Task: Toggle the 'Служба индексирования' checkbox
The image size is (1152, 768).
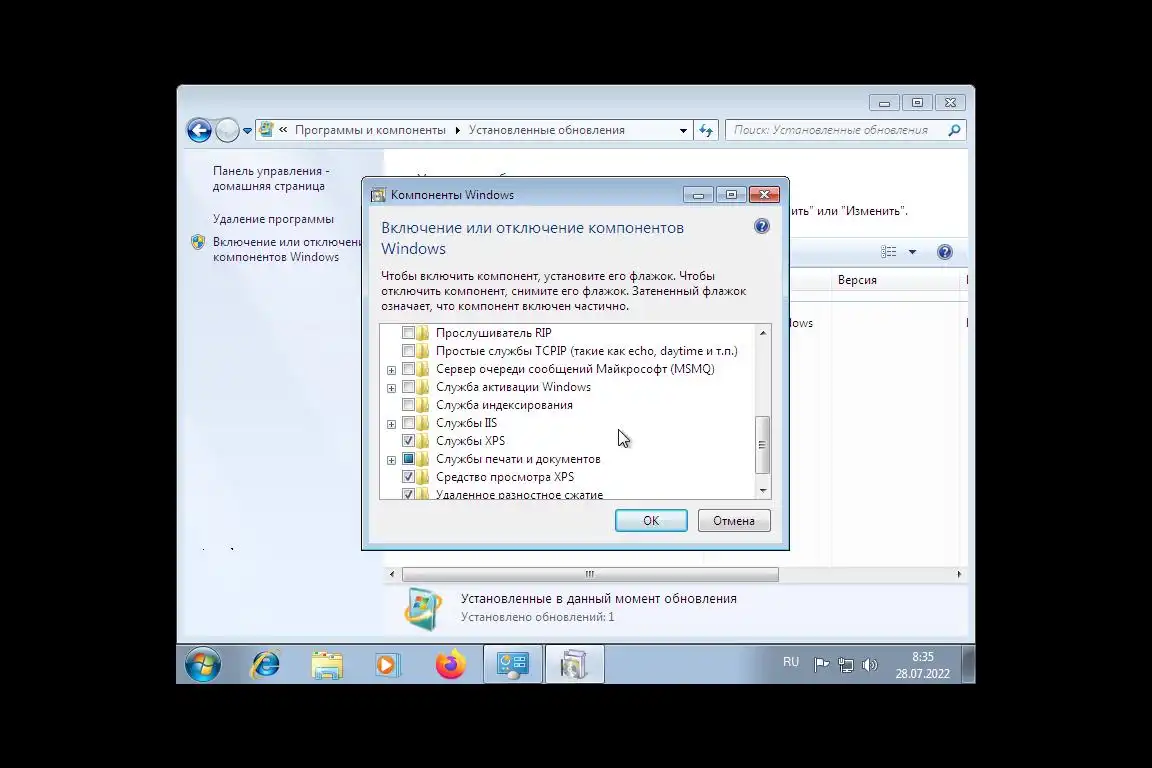Action: pos(408,405)
